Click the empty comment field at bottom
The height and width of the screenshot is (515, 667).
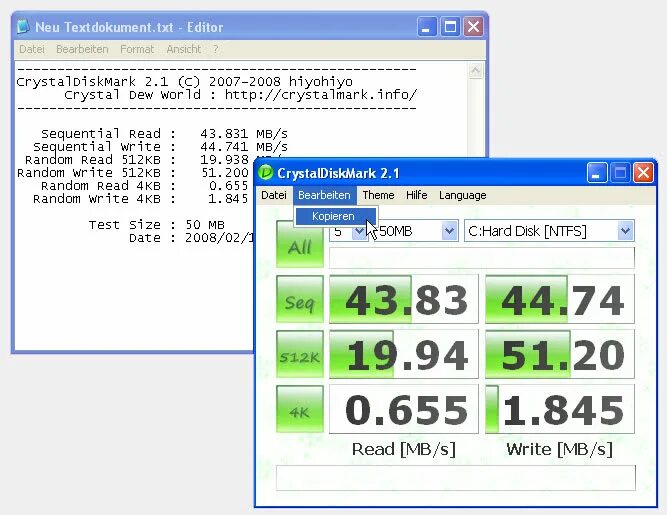pos(456,478)
